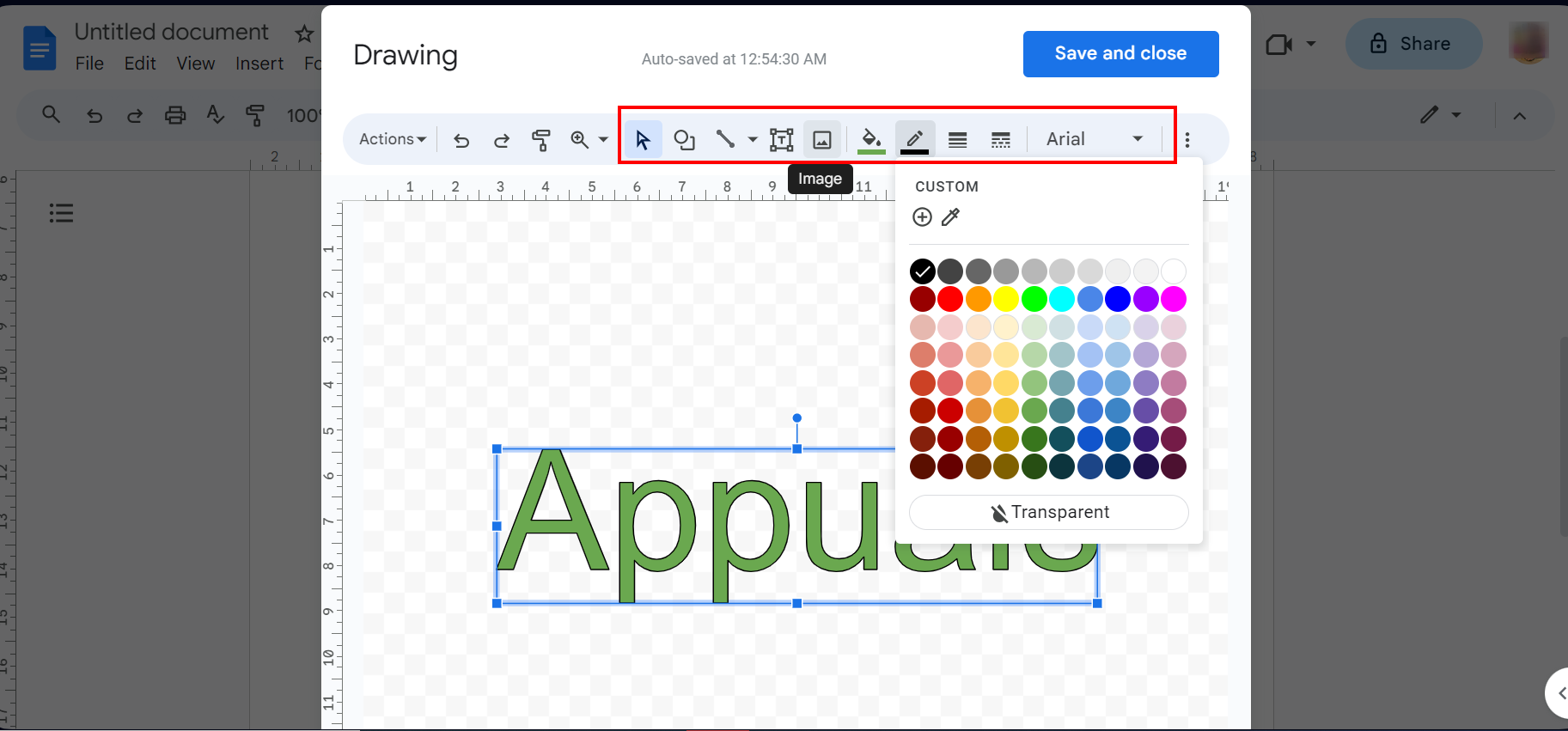Choose the Text box tool
1568x731 pixels.
click(x=781, y=139)
